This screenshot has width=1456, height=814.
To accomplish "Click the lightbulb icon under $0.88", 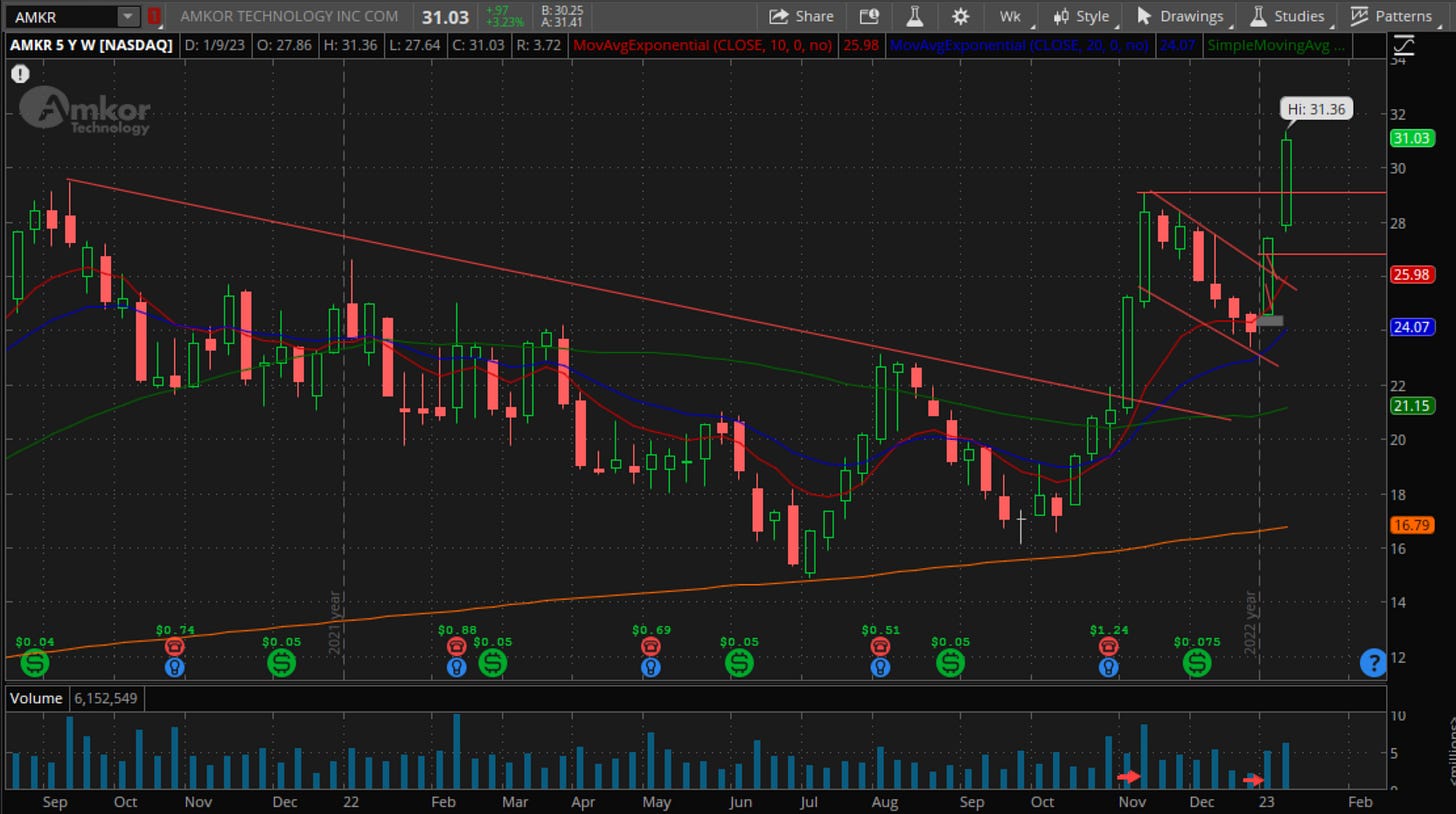I will [456, 667].
